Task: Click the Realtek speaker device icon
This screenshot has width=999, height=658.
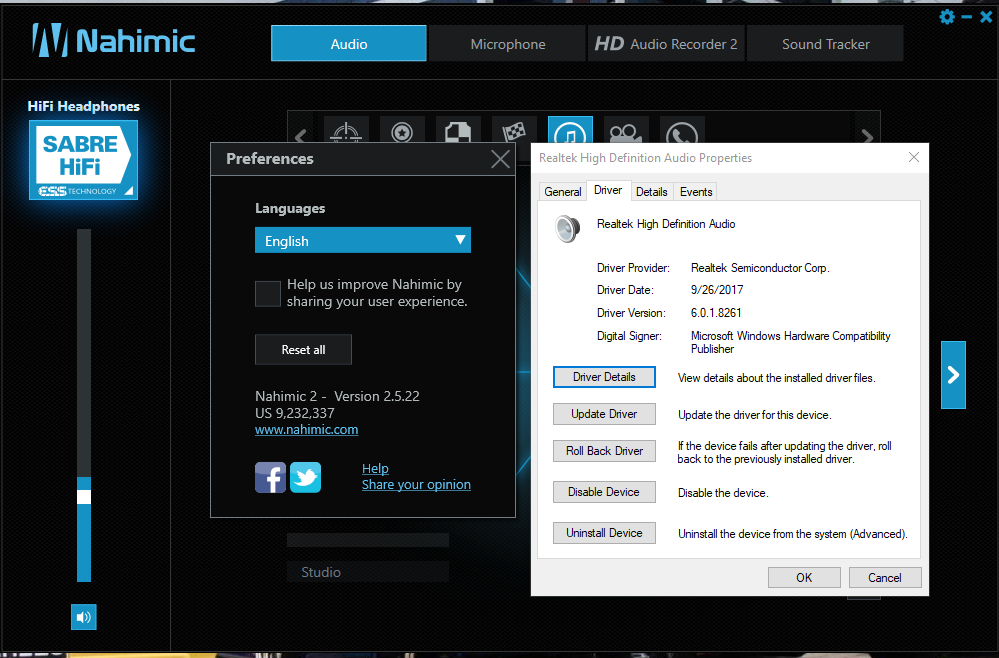Action: pos(566,229)
